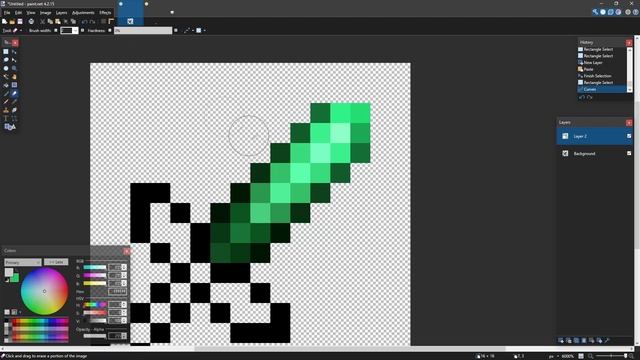Select the Zoom tool in Tools panel

[14, 68]
